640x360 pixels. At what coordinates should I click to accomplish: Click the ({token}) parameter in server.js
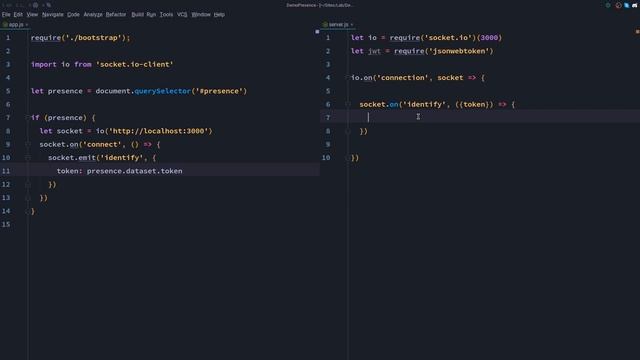click(x=474, y=104)
